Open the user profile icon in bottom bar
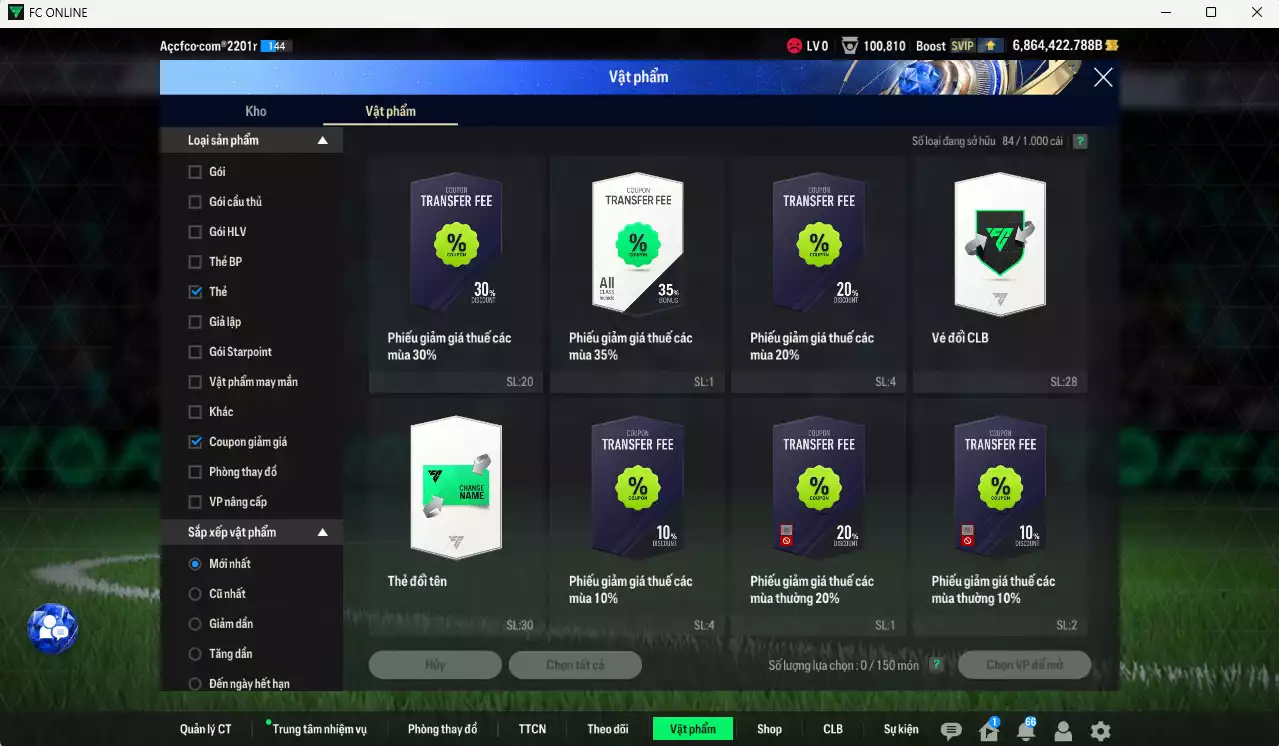Image resolution: width=1279 pixels, height=746 pixels. (1063, 731)
